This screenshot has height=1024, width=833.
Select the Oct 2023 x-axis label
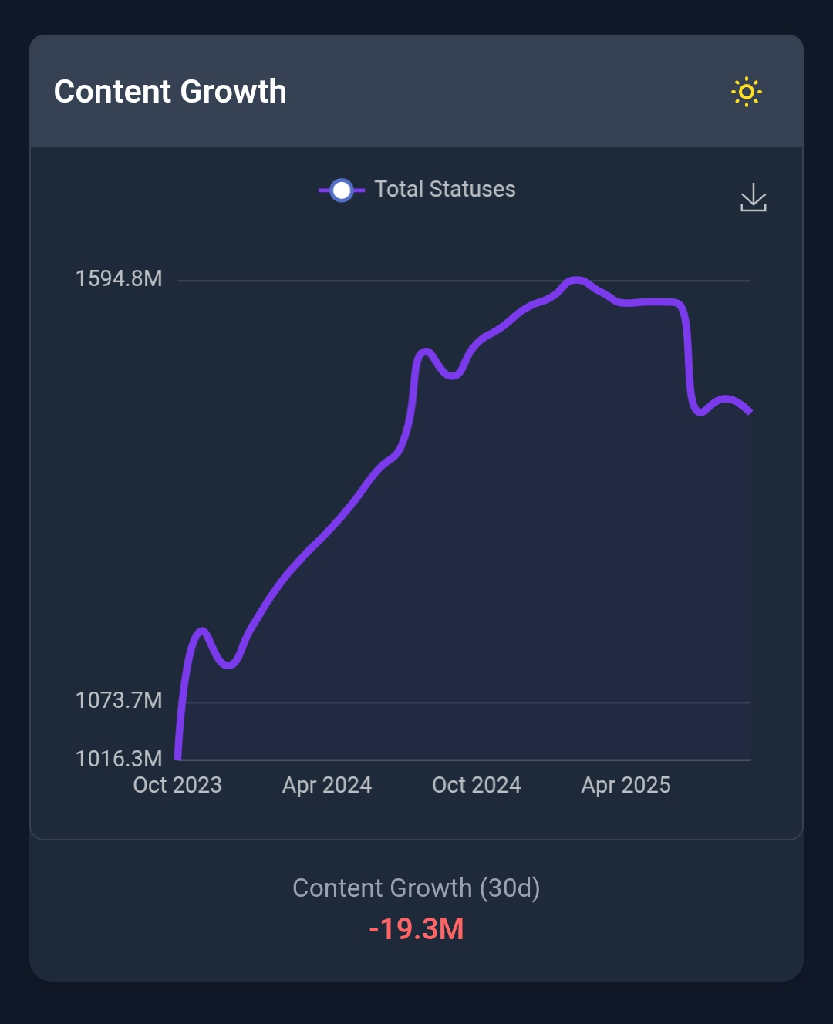[177, 785]
